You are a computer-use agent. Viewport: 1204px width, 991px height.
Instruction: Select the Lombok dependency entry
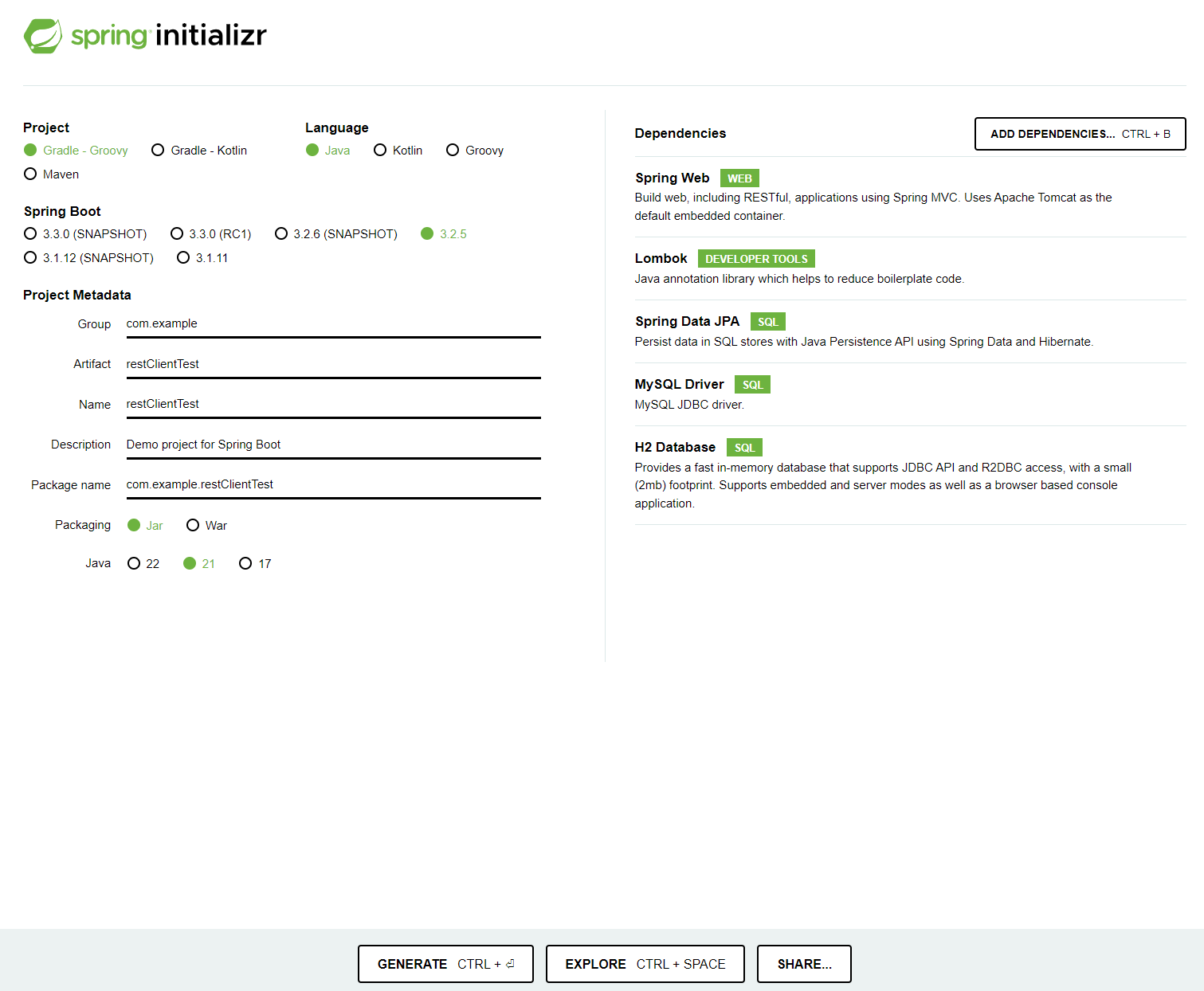click(661, 258)
